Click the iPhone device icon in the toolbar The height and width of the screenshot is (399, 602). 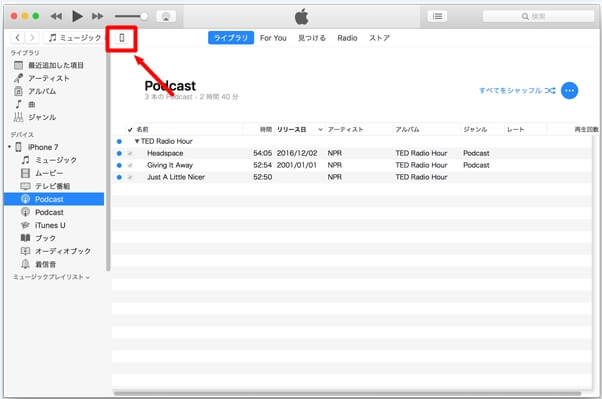[122, 38]
